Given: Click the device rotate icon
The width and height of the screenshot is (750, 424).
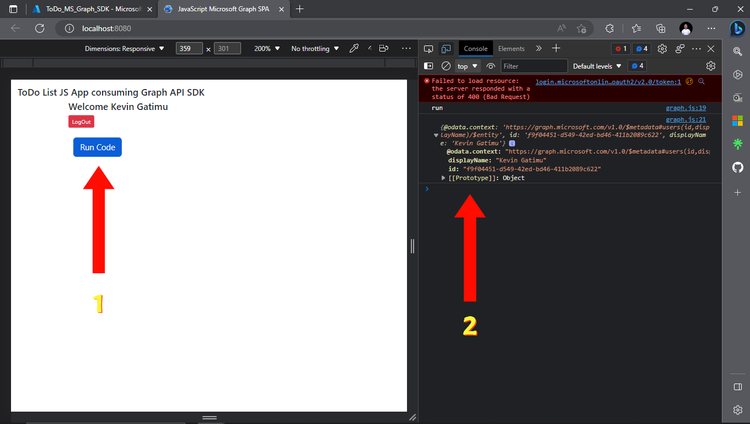Looking at the screenshot, I should coord(383,49).
